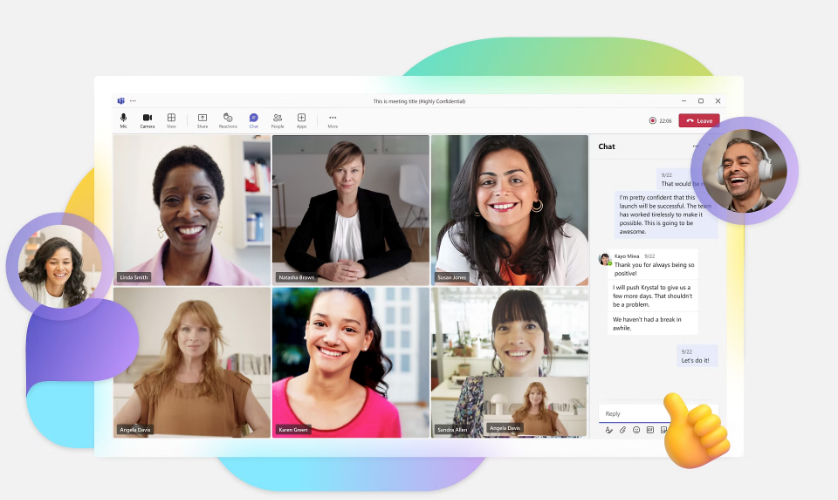Click Kayo Miwa's avatar in chat

pyautogui.click(x=604, y=259)
